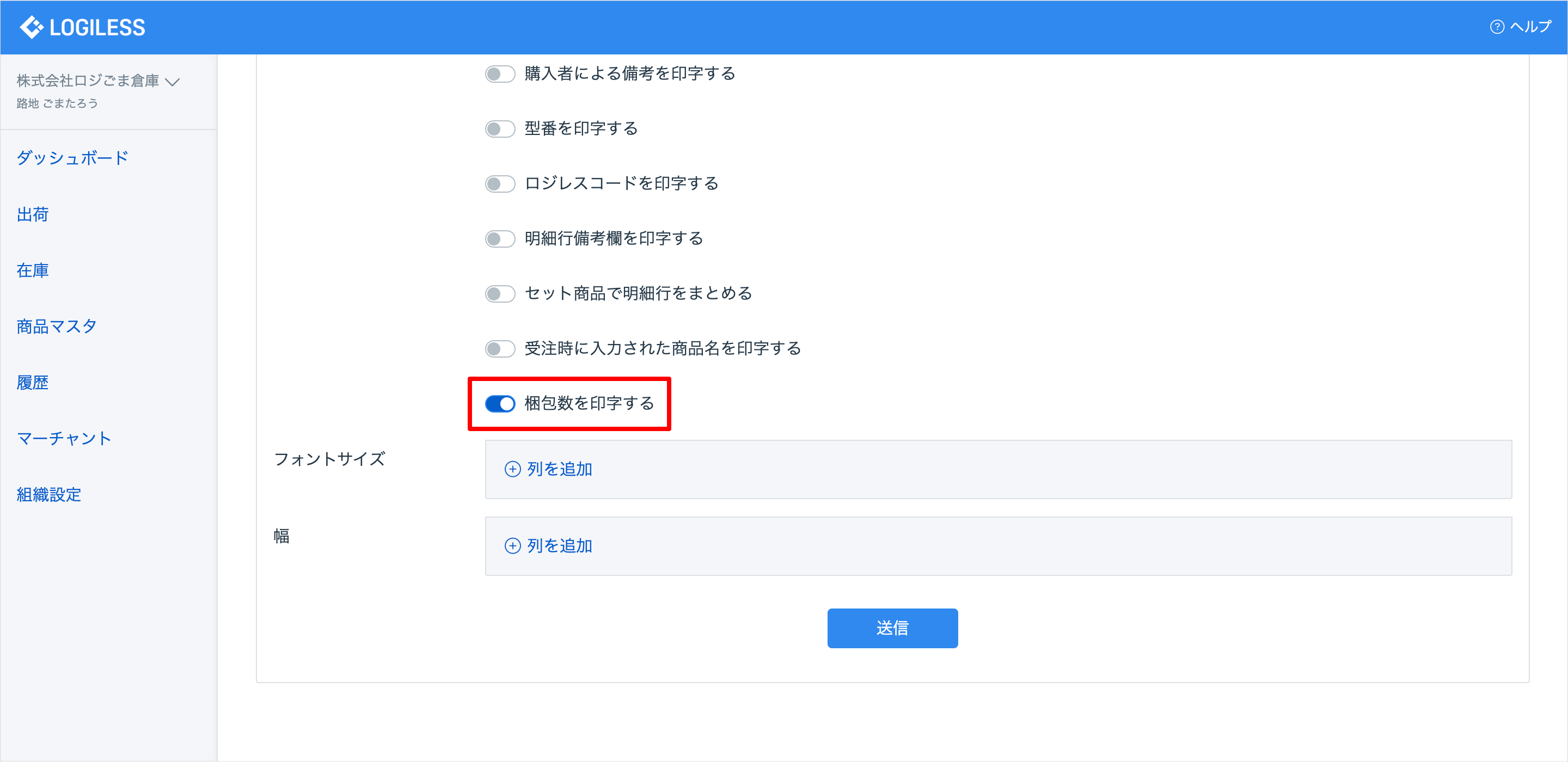Screen dimensions: 1568x762
Task: Click the LOGILESS logo icon
Action: [31, 27]
